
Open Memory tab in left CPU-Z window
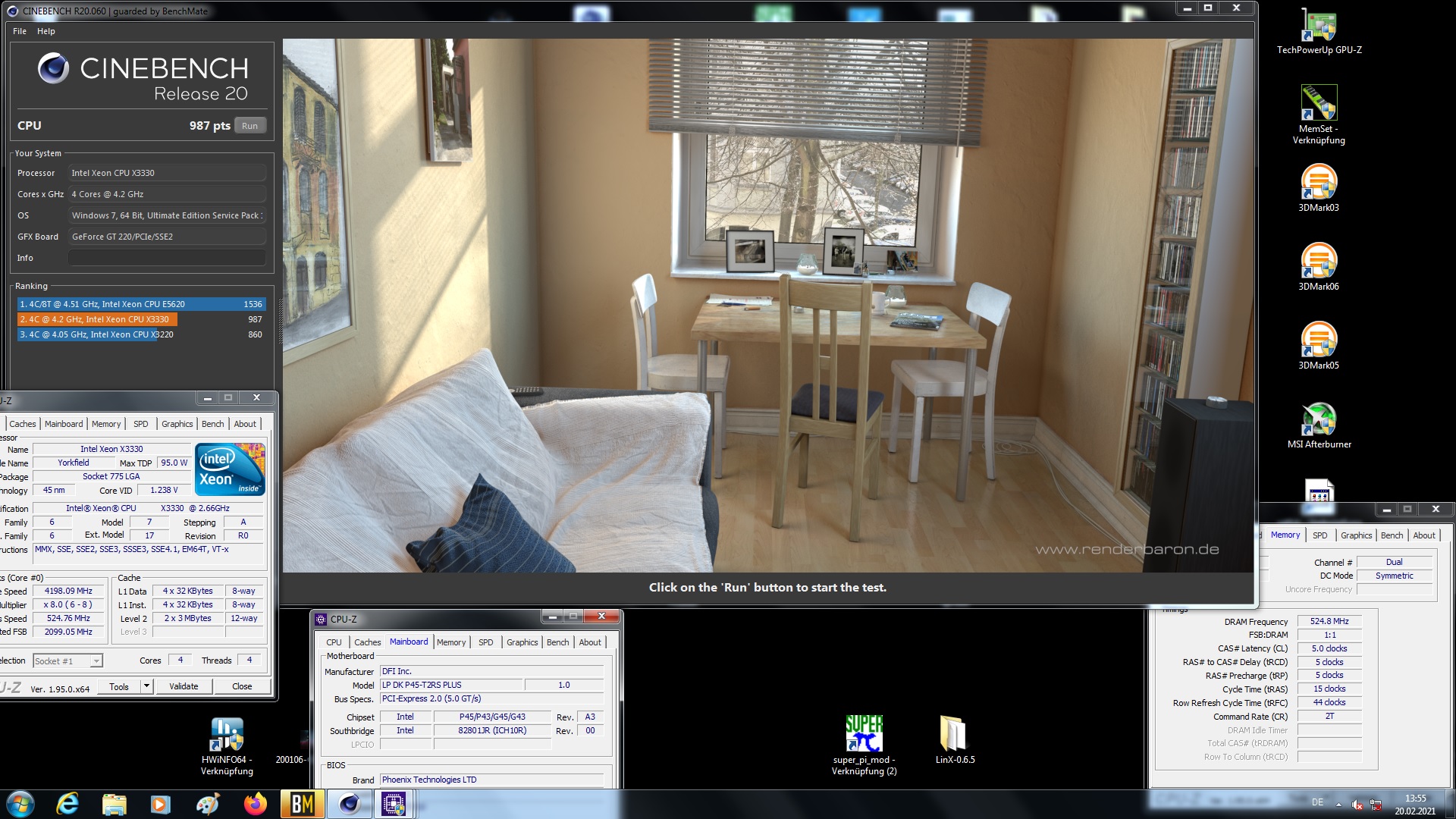106,424
